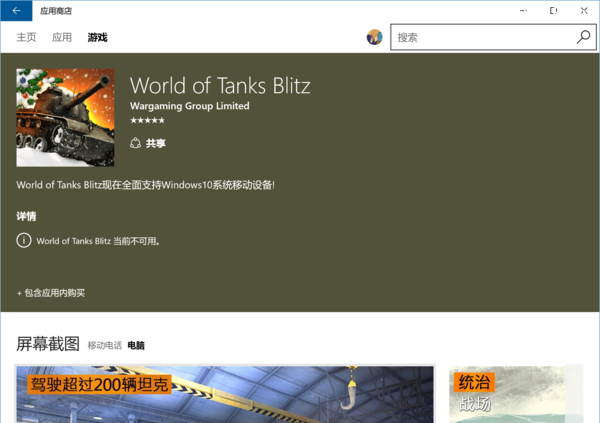This screenshot has height=423, width=600.
Task: Click the five-star rating
Action: pyautogui.click(x=147, y=120)
